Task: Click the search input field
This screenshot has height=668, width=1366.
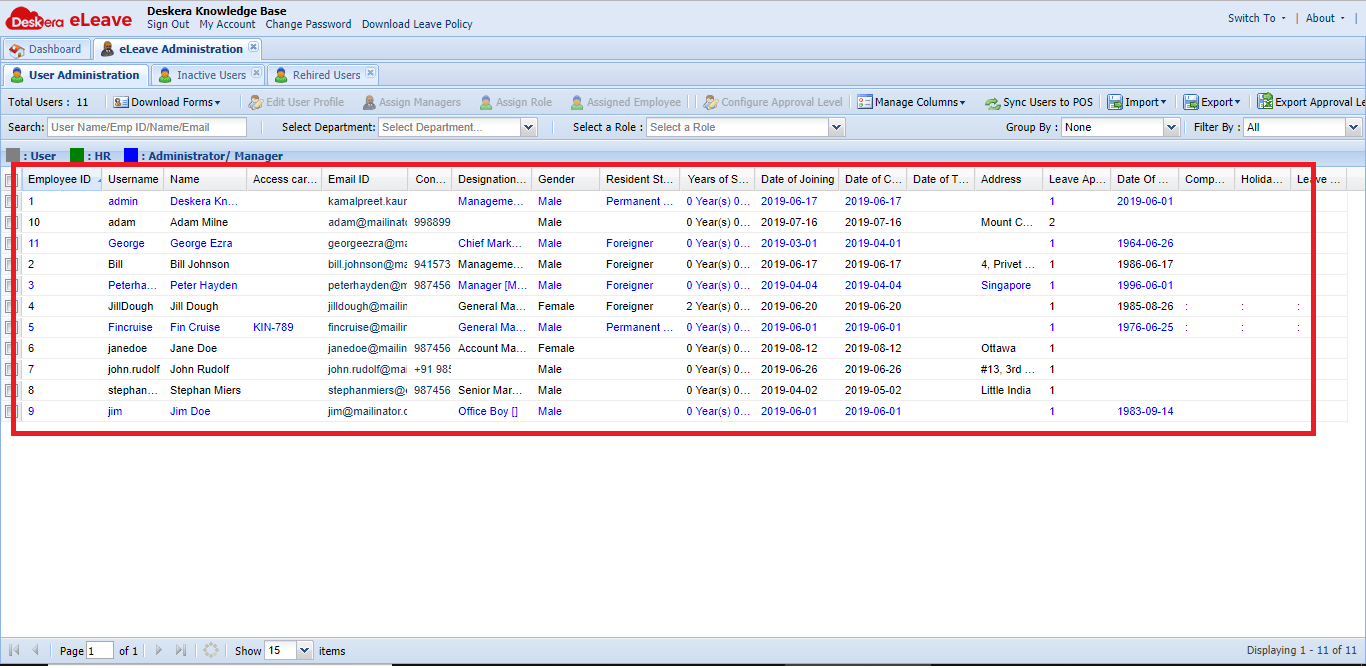Action: point(148,127)
